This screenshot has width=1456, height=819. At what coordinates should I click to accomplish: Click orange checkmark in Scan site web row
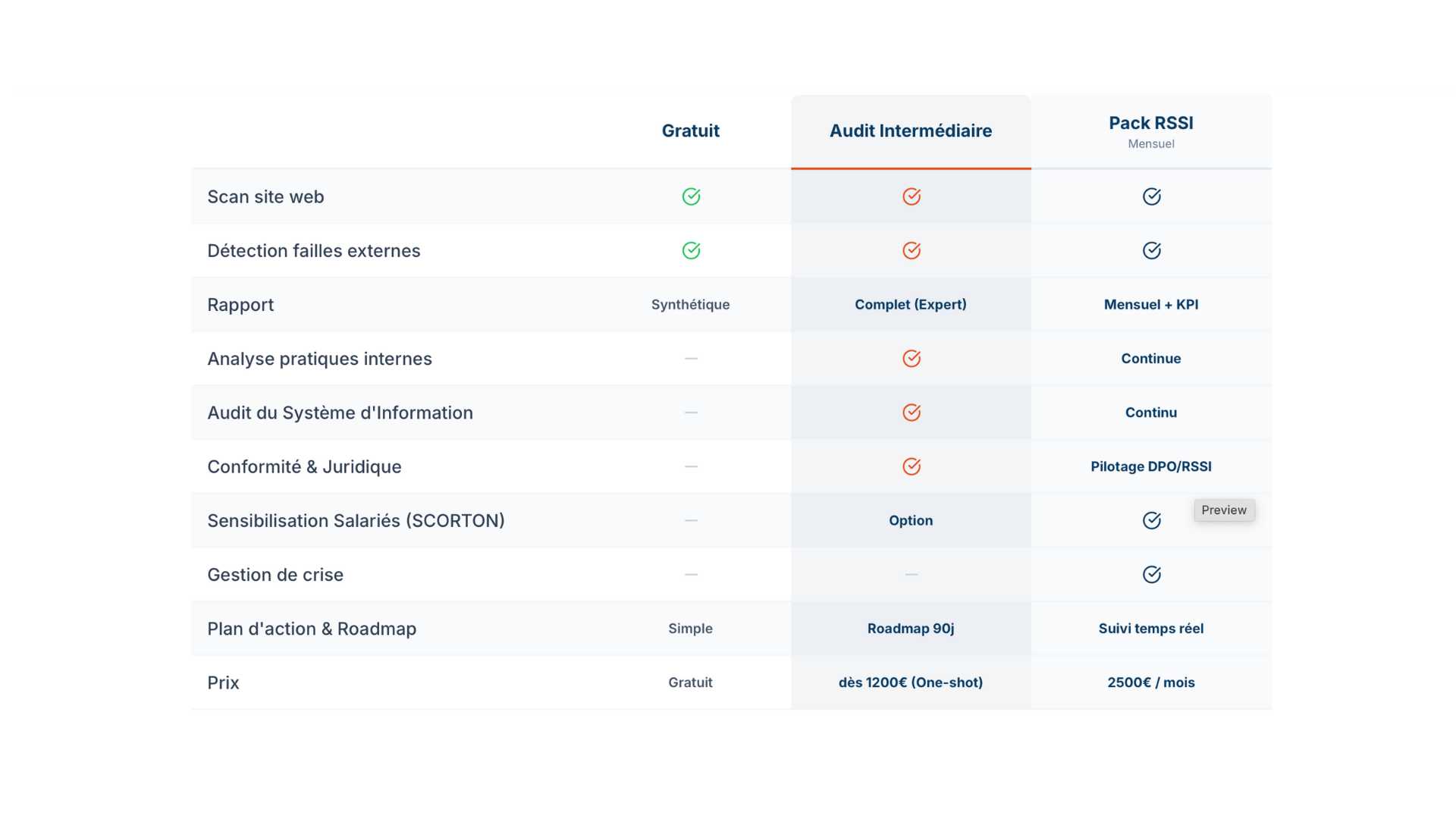[x=911, y=196]
